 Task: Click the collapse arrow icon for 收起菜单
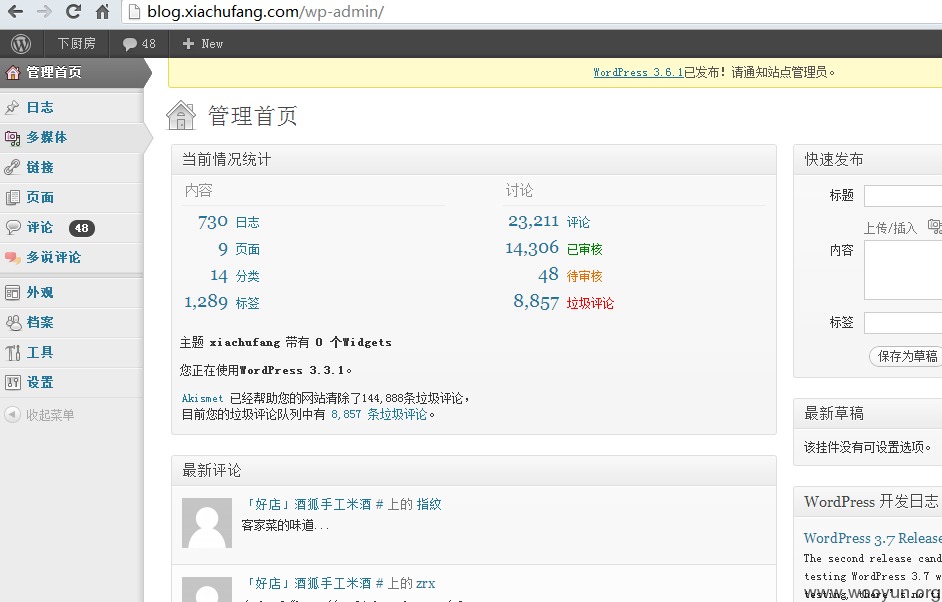click(12, 415)
